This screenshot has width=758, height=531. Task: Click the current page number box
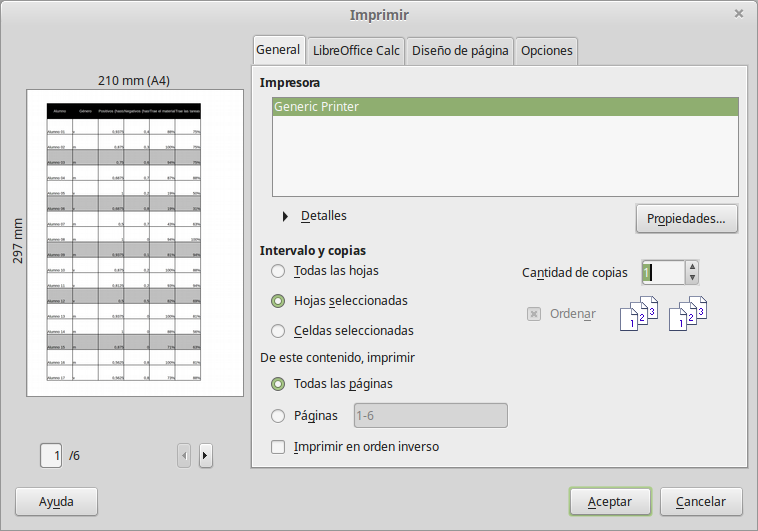[51, 456]
